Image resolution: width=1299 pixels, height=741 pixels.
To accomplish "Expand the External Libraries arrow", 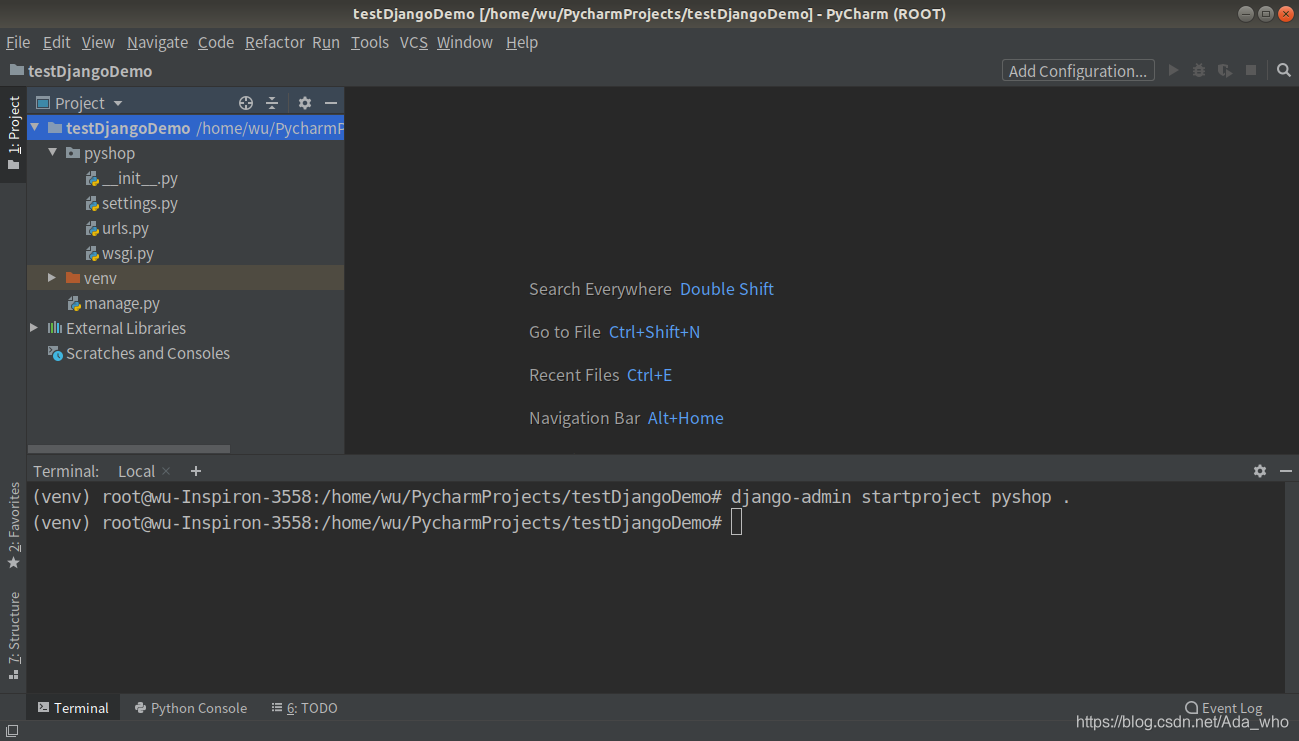I will pos(35,328).
